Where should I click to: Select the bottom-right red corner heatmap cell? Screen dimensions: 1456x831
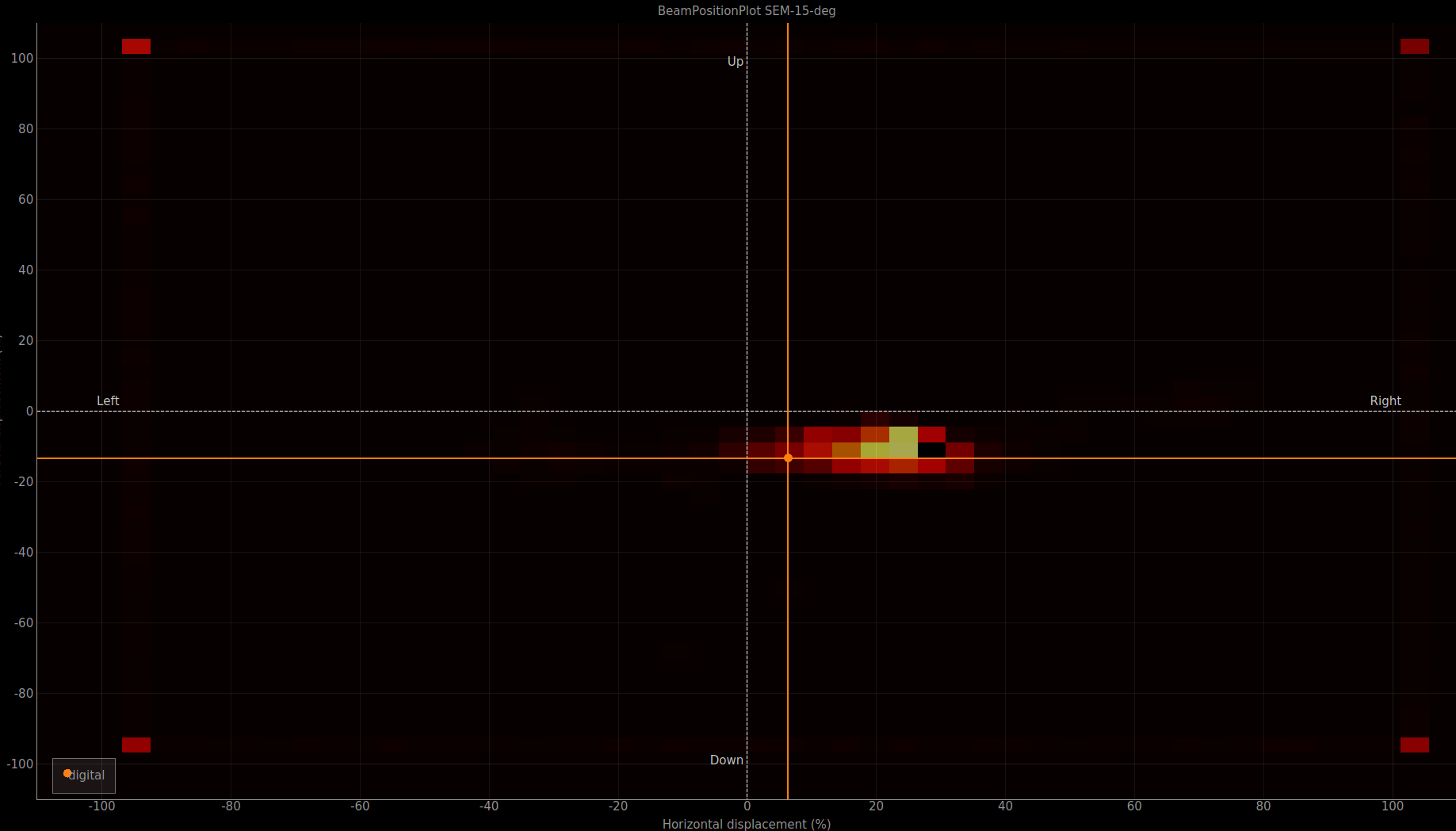point(1415,745)
